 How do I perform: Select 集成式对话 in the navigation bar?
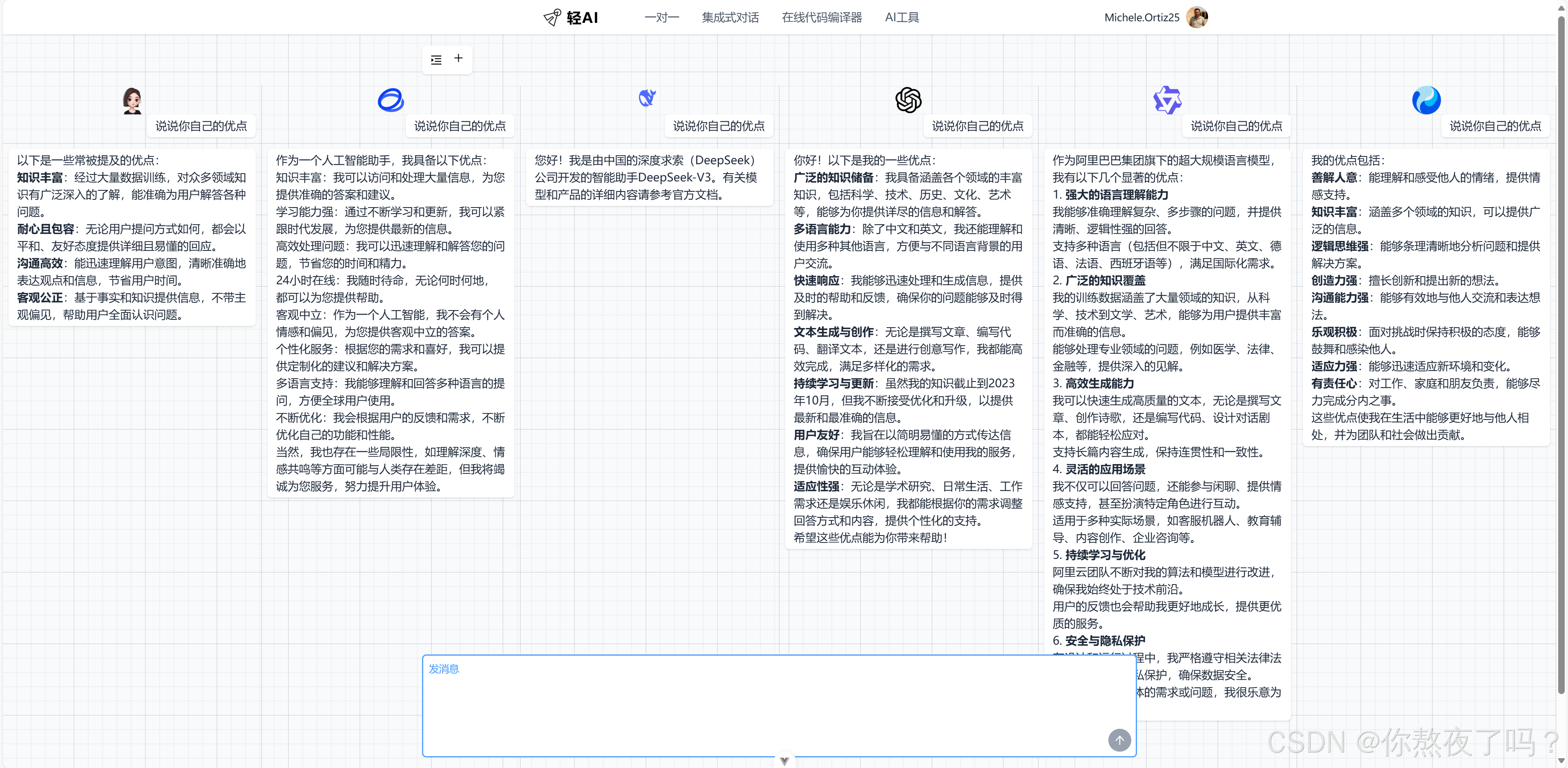click(x=730, y=17)
